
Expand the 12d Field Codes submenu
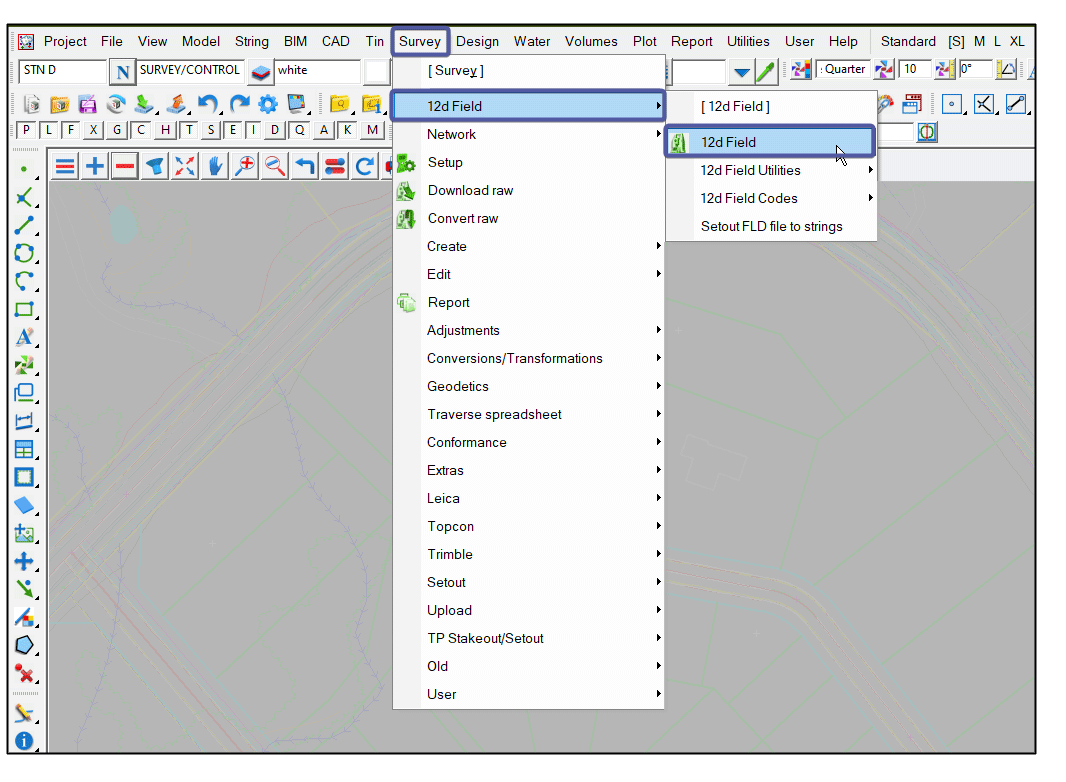coord(771,199)
